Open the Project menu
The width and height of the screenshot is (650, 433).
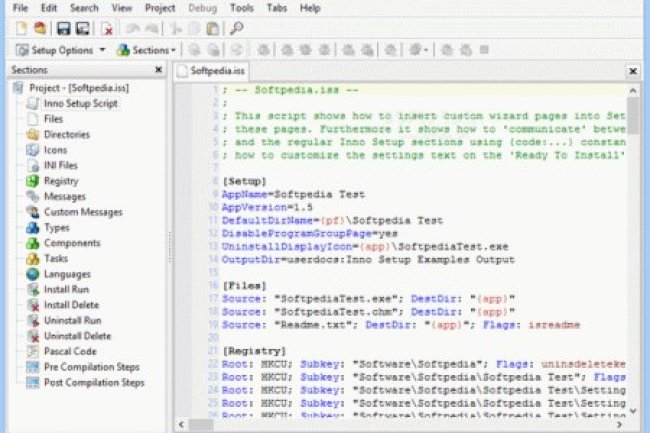point(159,8)
